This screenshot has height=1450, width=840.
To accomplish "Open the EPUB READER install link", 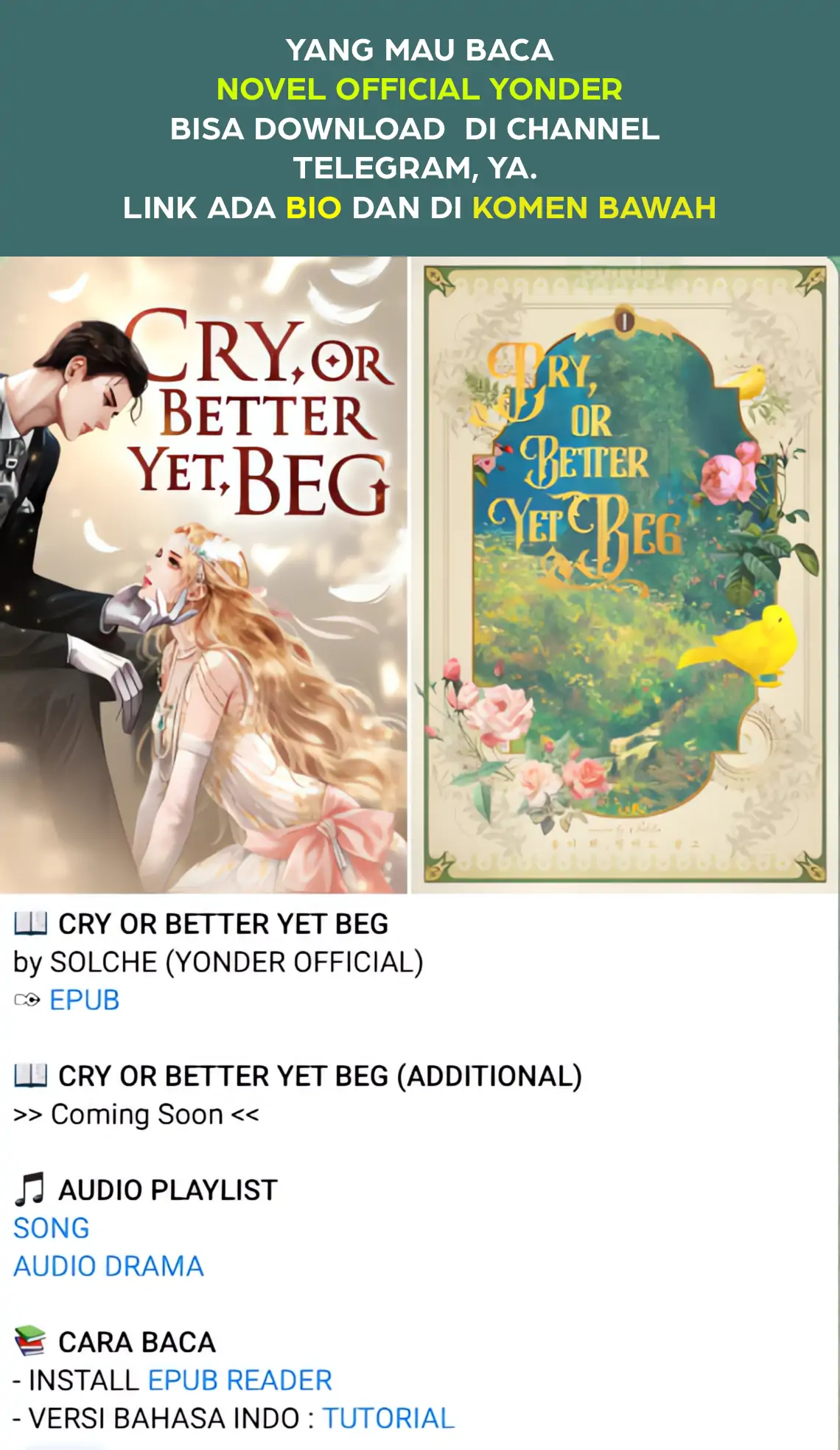I will click(x=240, y=1380).
